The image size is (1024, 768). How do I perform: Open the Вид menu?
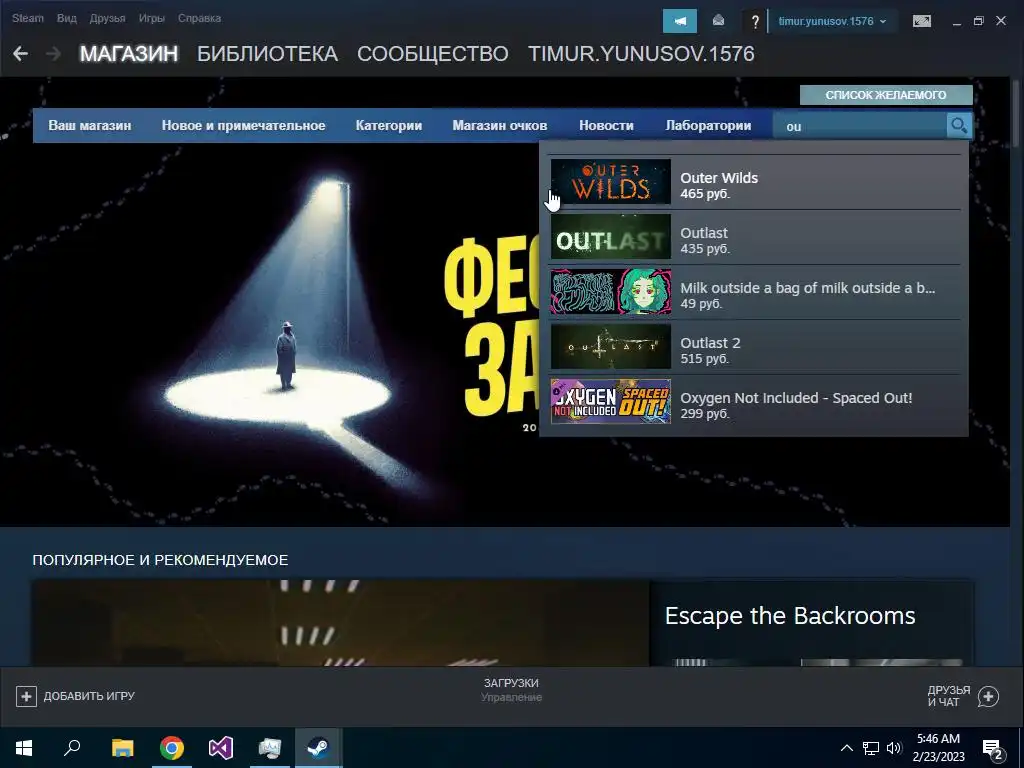tap(67, 18)
